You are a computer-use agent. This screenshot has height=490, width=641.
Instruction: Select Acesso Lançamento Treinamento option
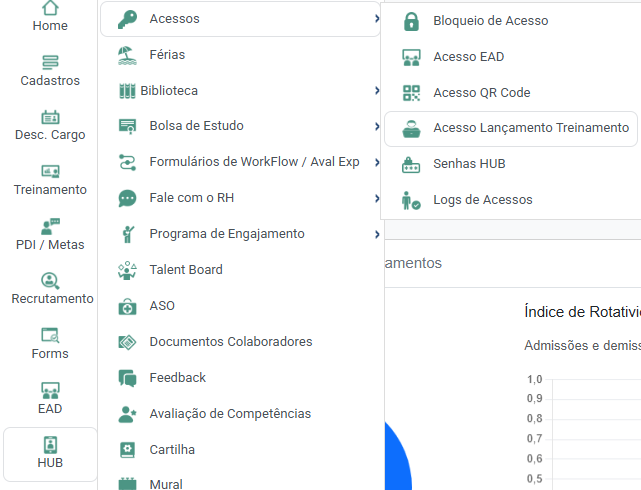(530, 128)
